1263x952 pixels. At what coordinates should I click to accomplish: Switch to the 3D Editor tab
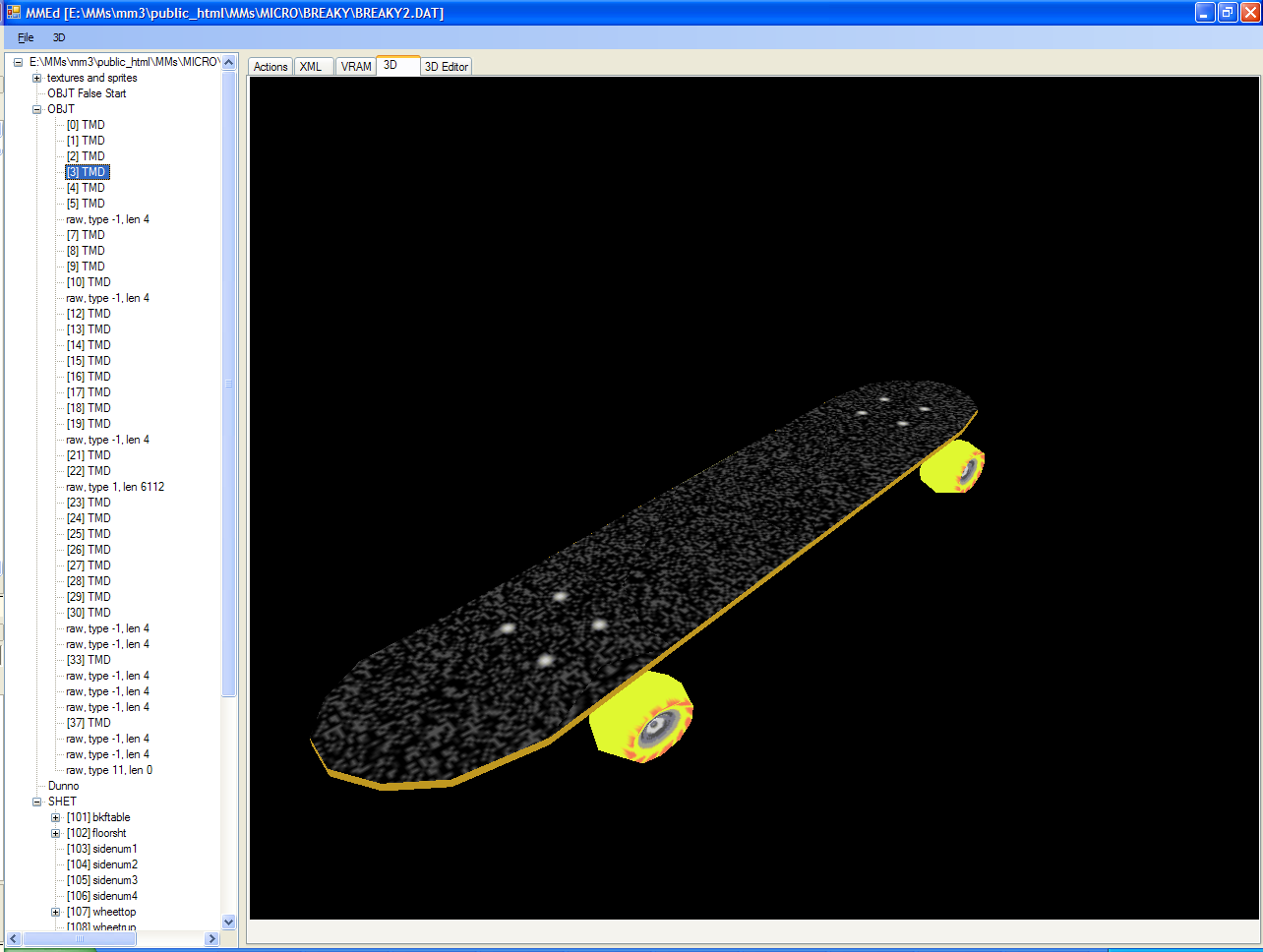click(x=447, y=67)
